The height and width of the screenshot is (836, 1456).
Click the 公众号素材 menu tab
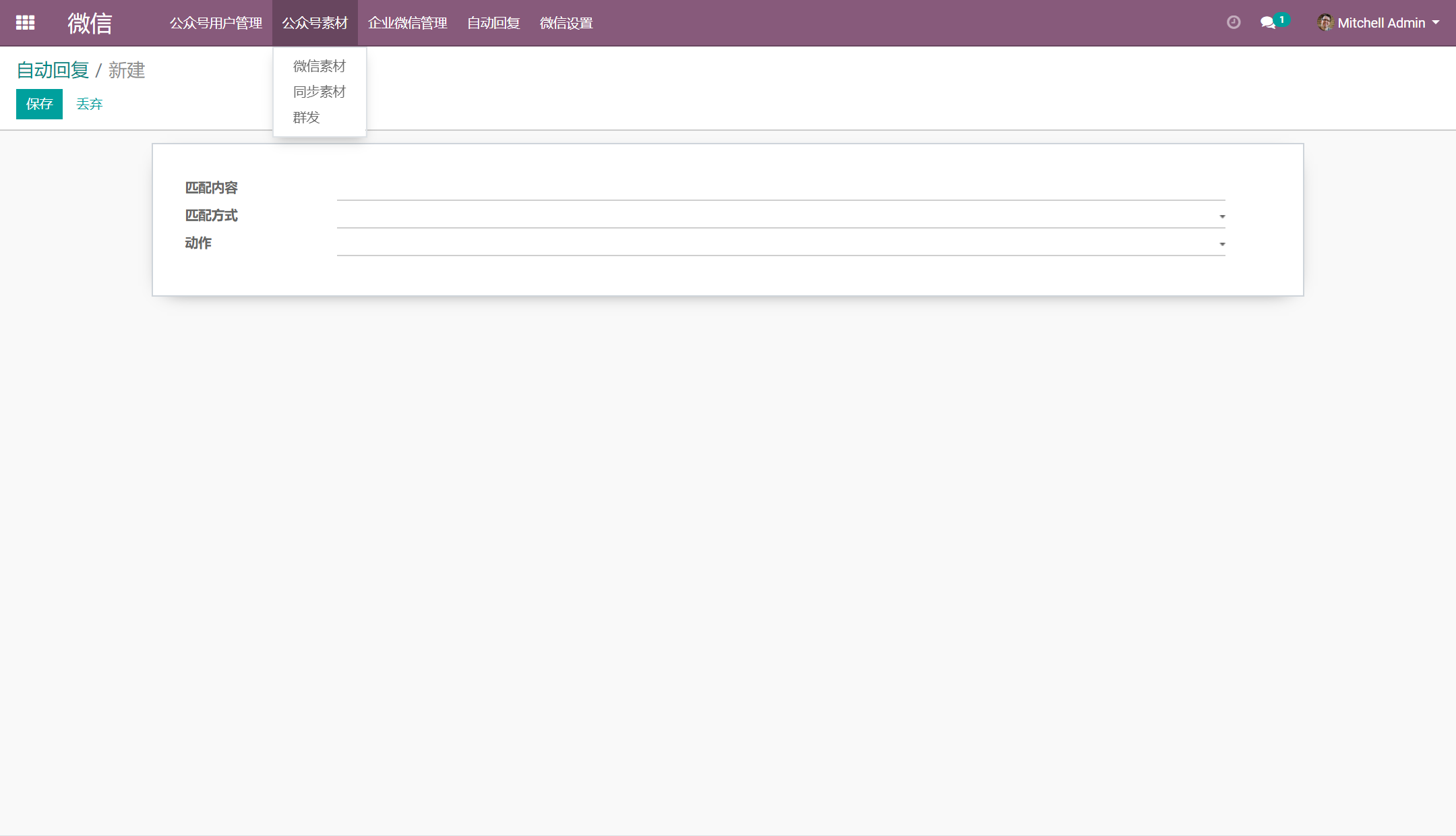point(315,22)
